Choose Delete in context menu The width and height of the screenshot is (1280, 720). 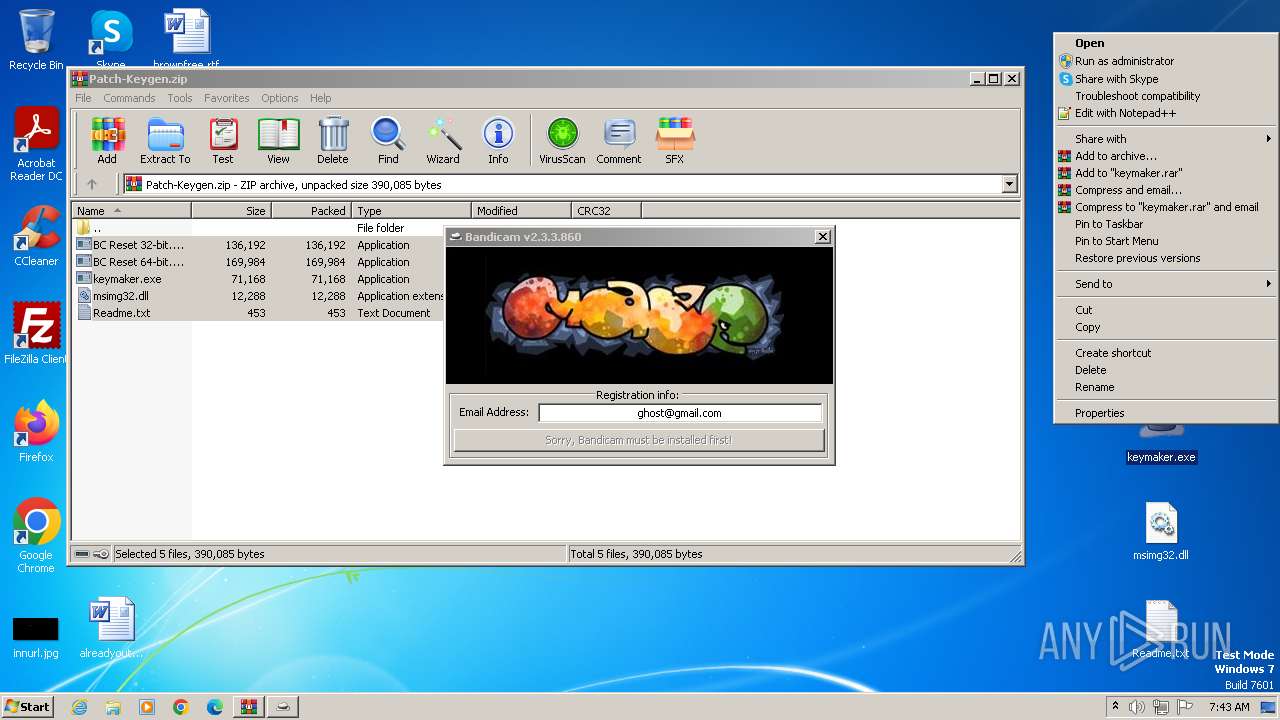click(1166, 370)
